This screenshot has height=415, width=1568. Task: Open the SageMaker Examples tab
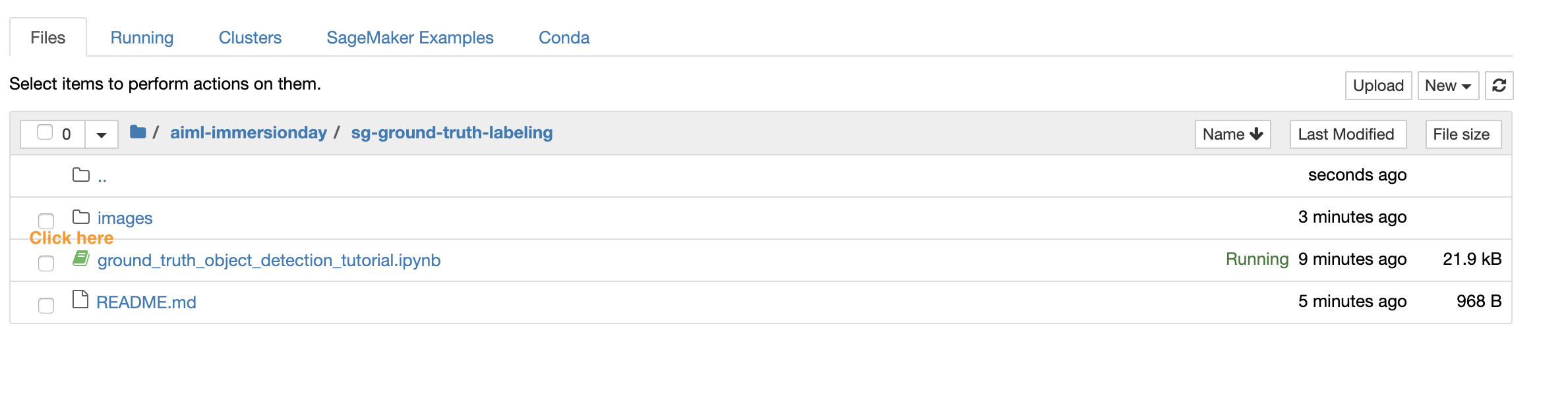pos(409,38)
